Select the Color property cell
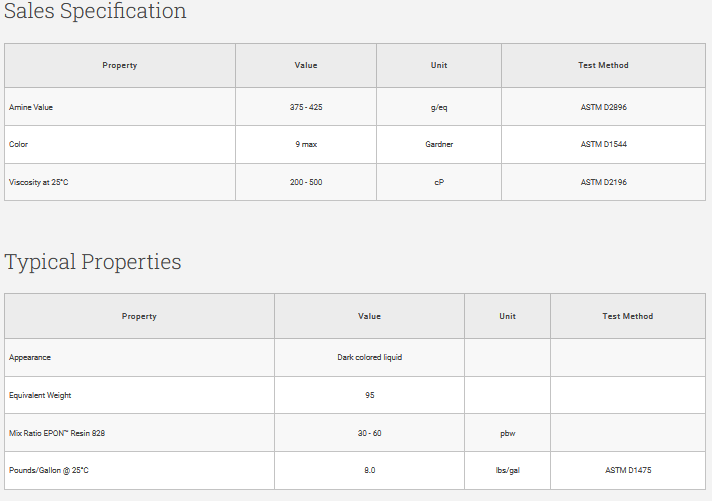 (19, 144)
